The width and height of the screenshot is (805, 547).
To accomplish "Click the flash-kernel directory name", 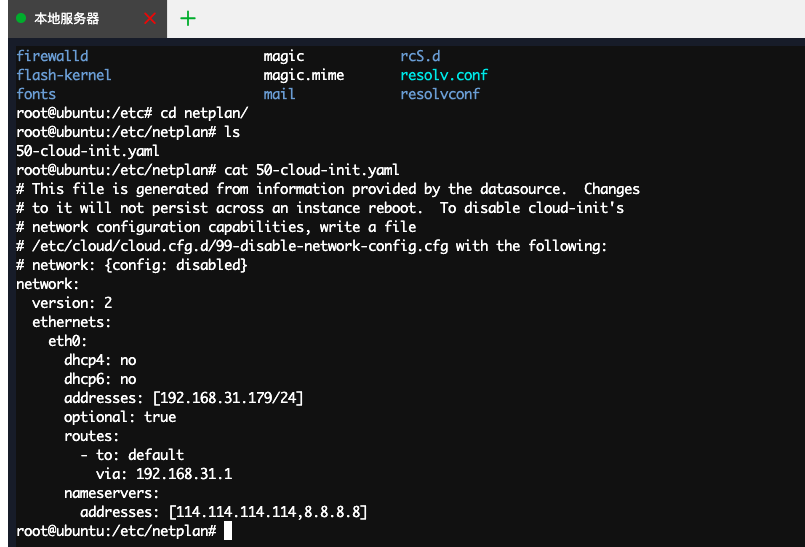I will (x=64, y=75).
